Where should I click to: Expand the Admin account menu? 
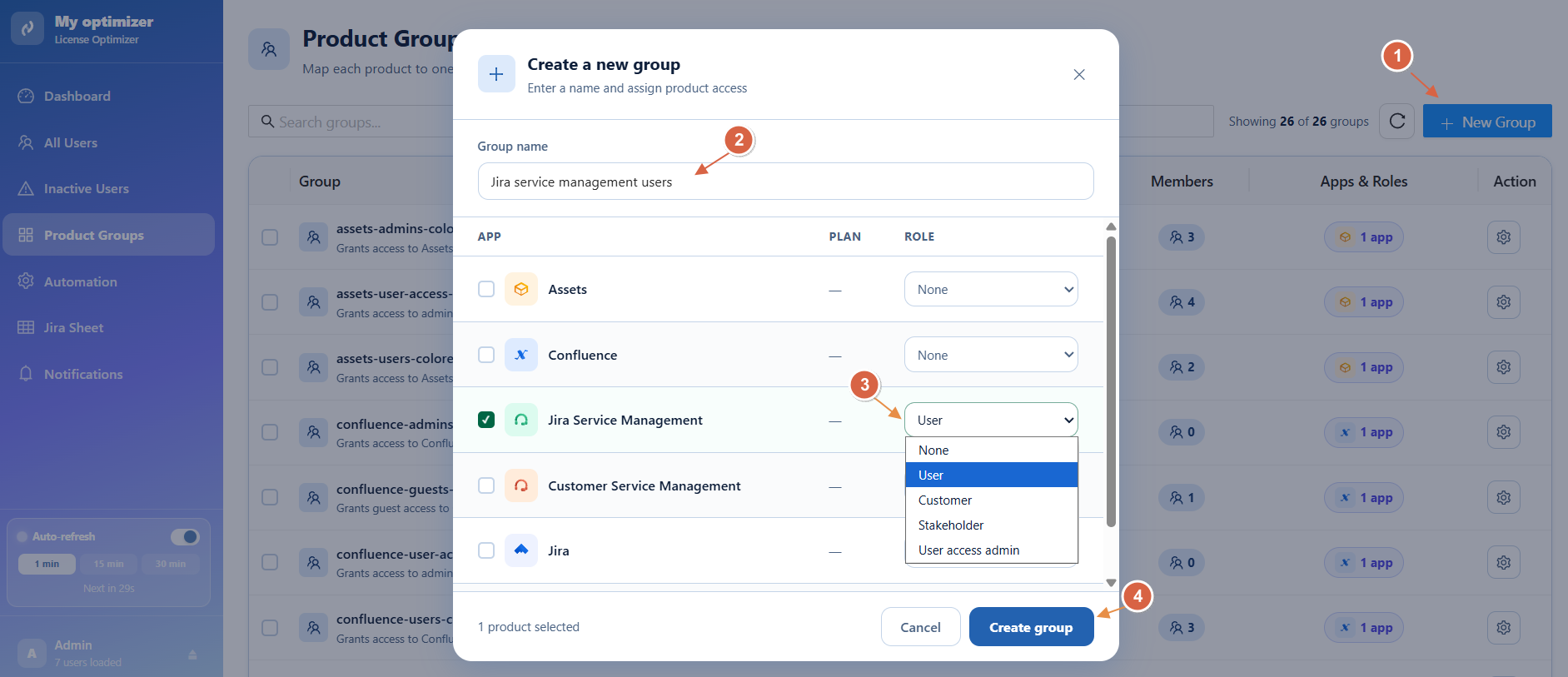click(192, 655)
